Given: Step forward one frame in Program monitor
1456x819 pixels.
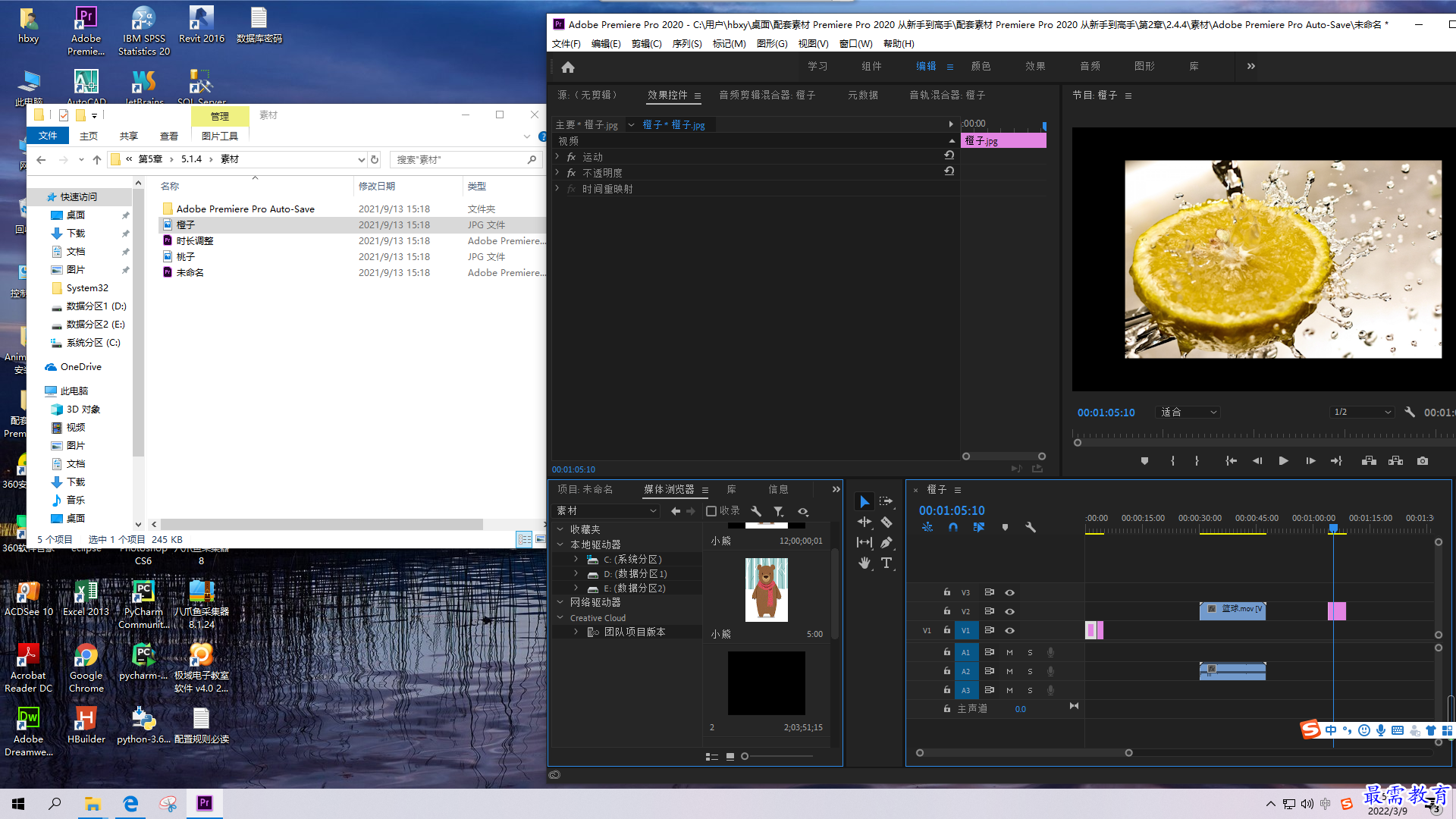Looking at the screenshot, I should click(x=1310, y=461).
